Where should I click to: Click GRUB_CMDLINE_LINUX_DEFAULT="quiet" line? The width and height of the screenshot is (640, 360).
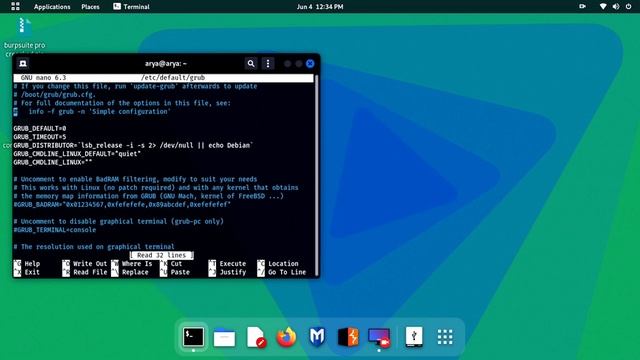click(x=77, y=154)
